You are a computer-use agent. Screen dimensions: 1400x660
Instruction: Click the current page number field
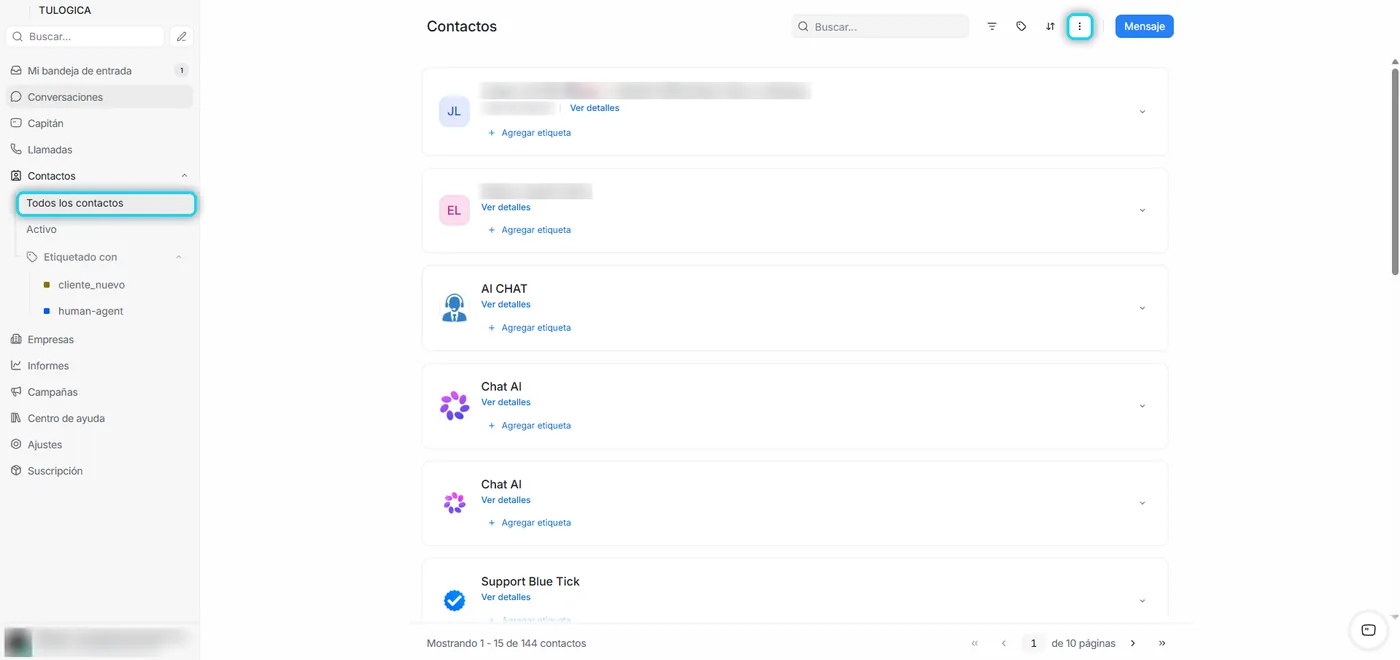1033,644
